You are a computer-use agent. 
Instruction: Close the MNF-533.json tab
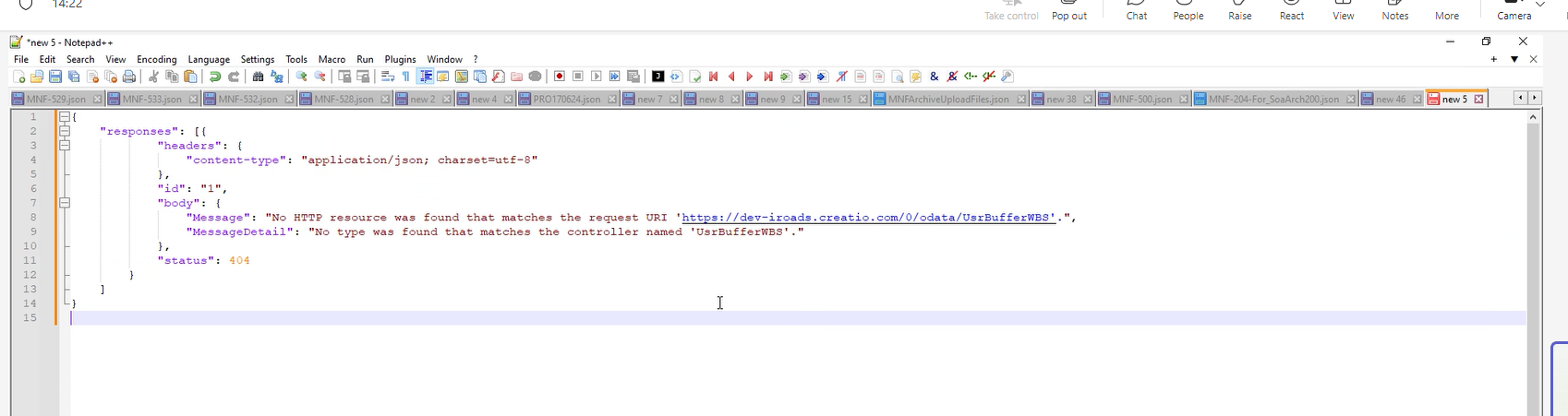pyautogui.click(x=193, y=99)
